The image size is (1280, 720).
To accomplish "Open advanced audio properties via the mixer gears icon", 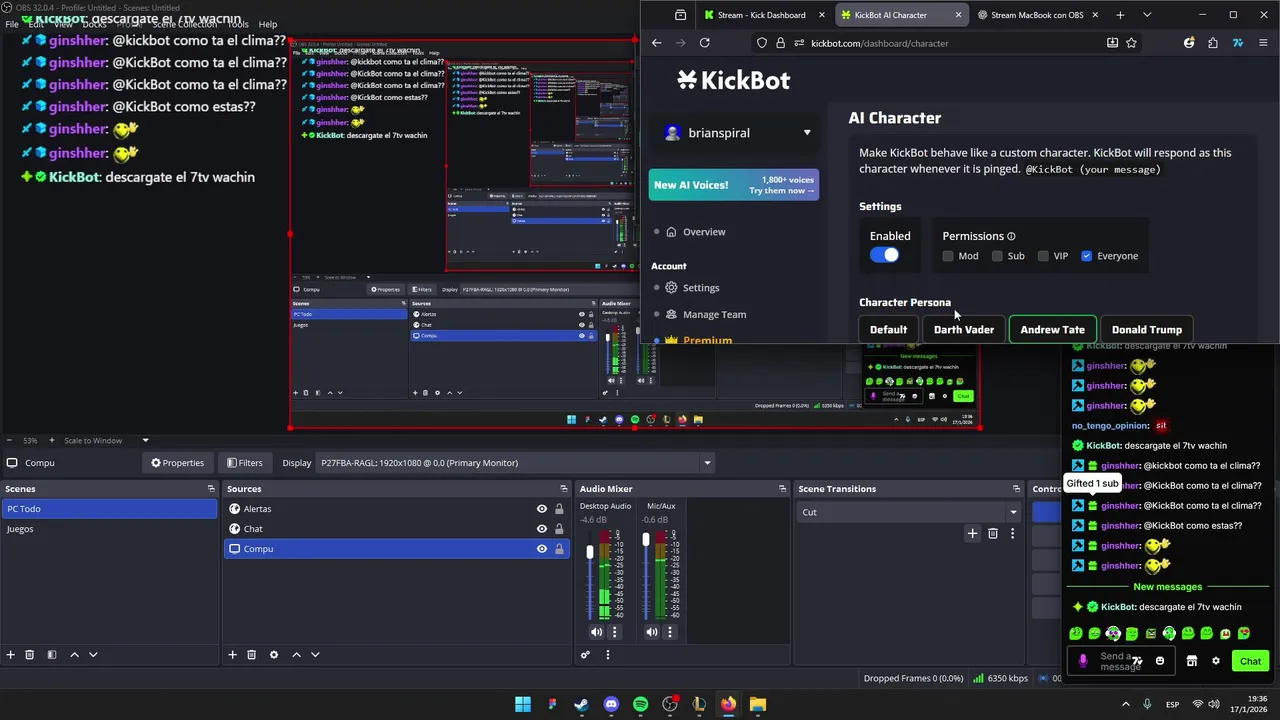I will click(x=586, y=655).
